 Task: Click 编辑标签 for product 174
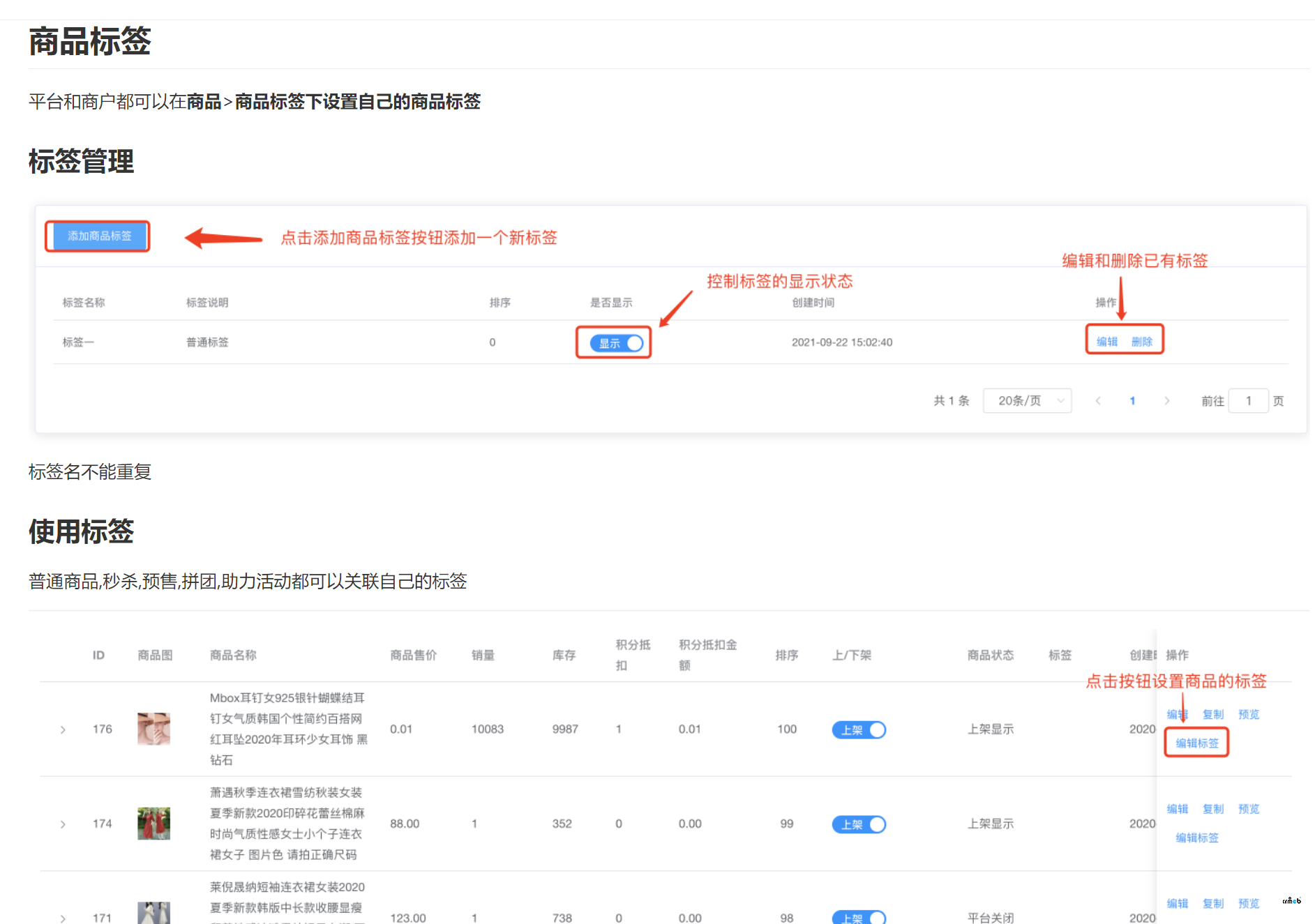(x=1197, y=838)
